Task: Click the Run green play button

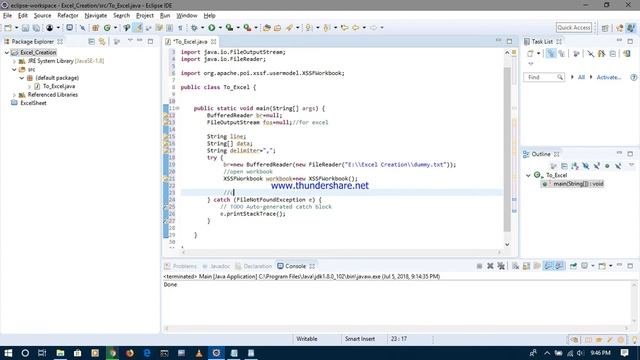Action: [211, 28]
